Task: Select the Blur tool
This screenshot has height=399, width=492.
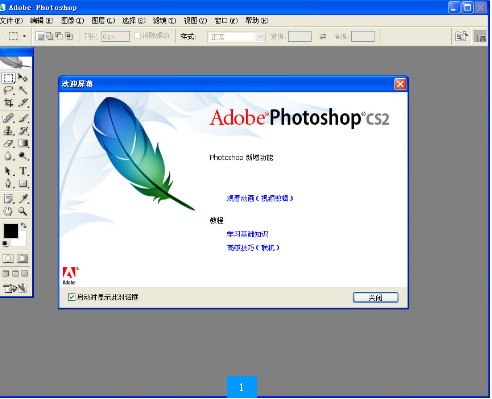Action: tap(8, 156)
